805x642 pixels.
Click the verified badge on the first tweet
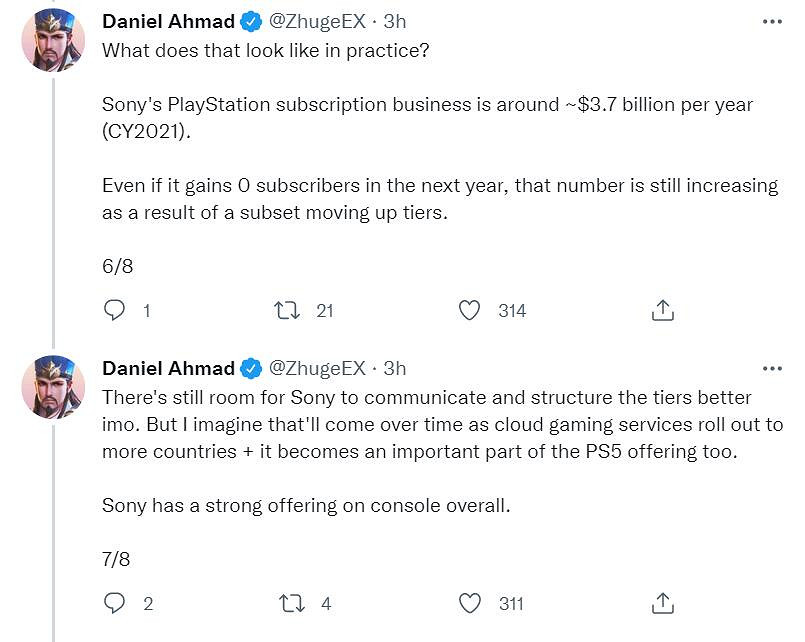[252, 21]
